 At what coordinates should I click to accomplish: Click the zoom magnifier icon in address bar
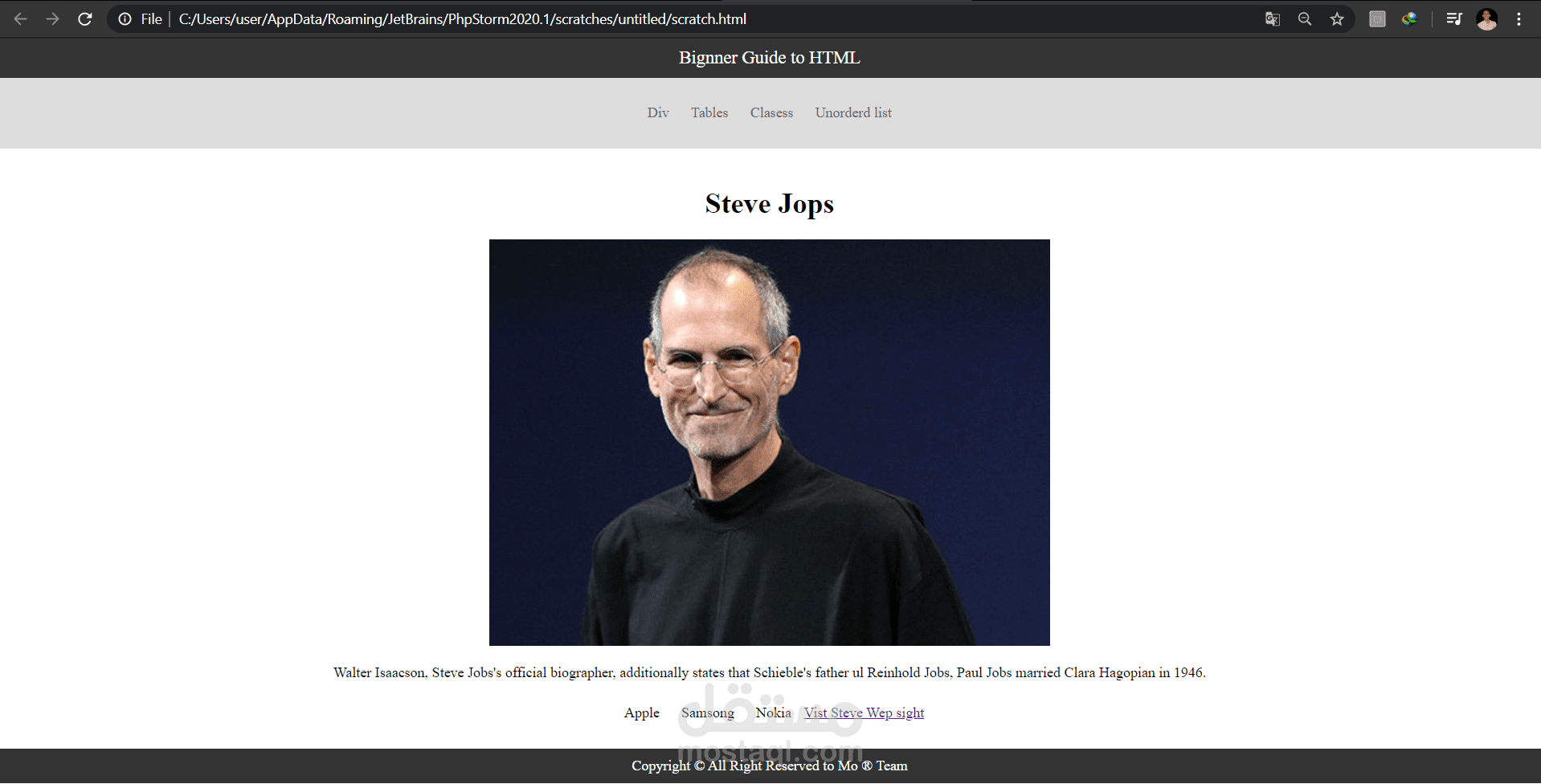click(1304, 18)
